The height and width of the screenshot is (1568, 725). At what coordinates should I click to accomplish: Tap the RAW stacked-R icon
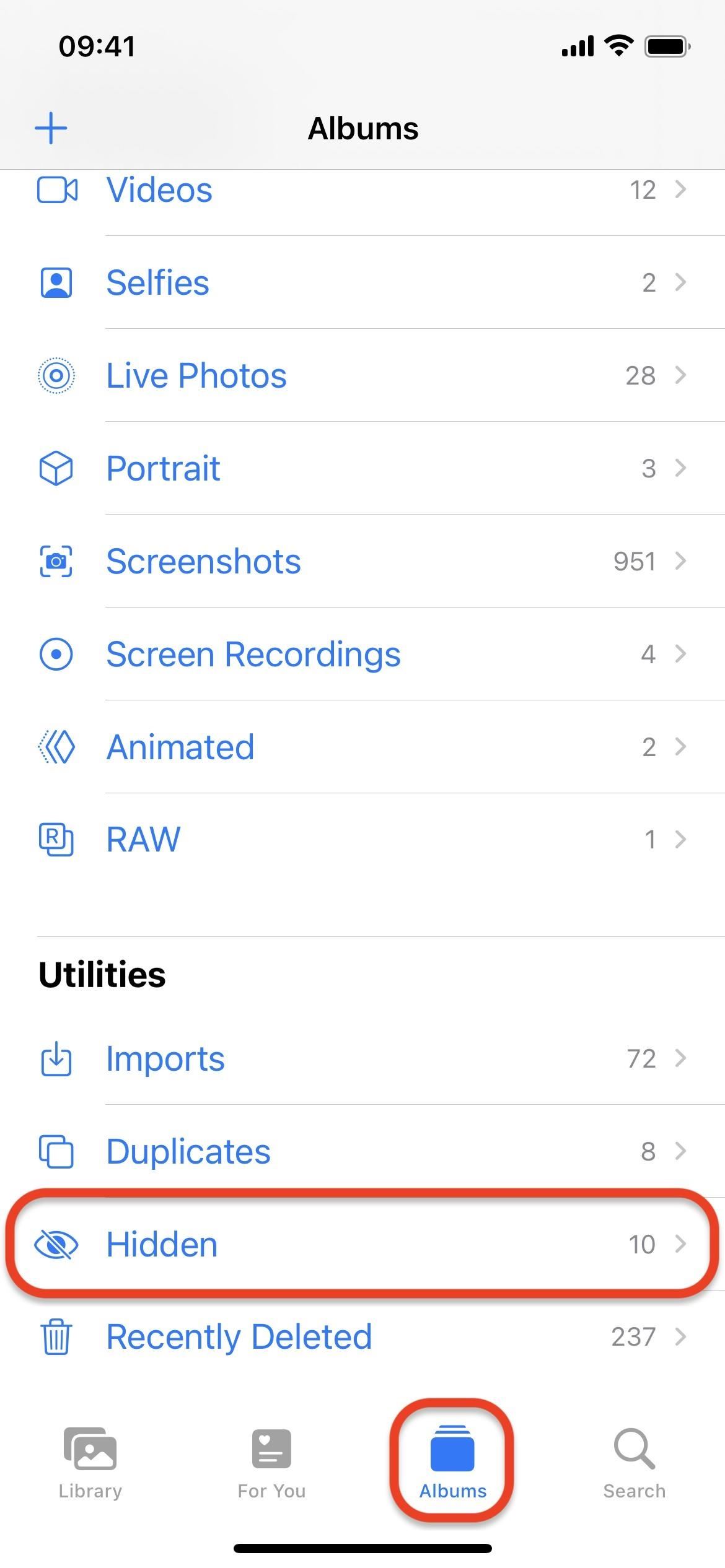click(56, 840)
